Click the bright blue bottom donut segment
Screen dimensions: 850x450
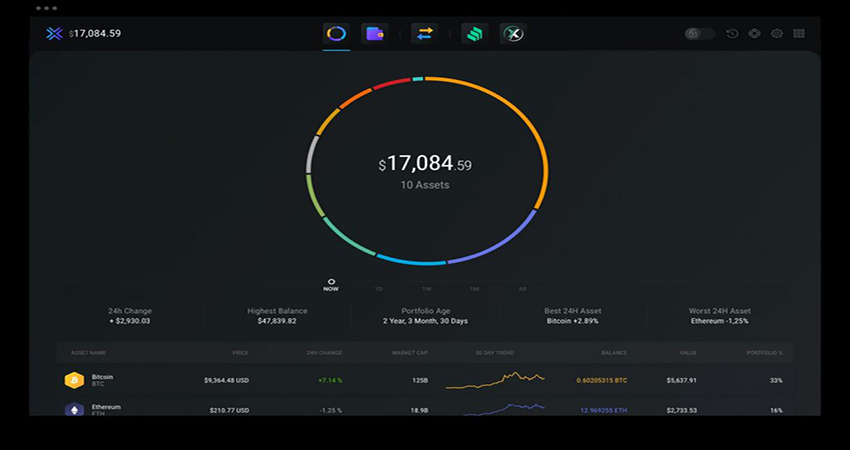click(411, 261)
